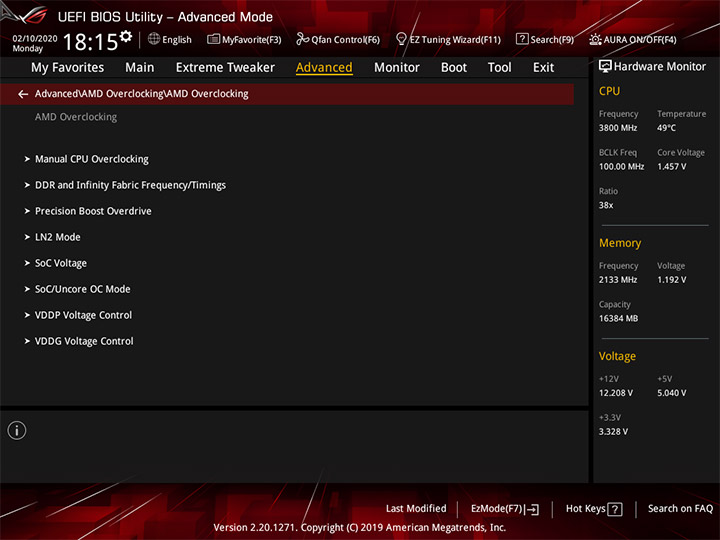Open Search(F9) label
Viewport: 720px width, 540px height.
[x=552, y=40]
